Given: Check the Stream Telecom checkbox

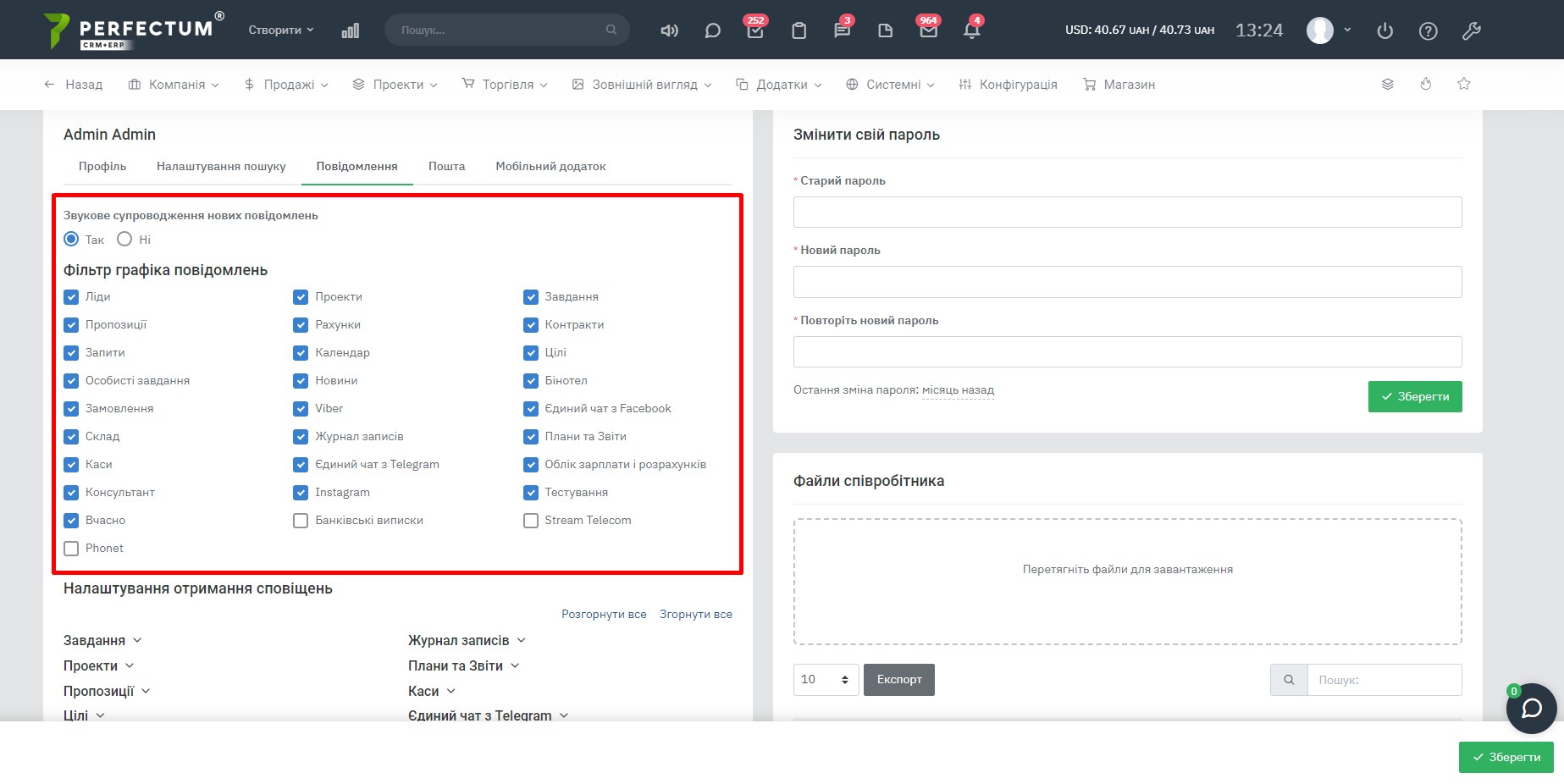Looking at the screenshot, I should tap(531, 521).
